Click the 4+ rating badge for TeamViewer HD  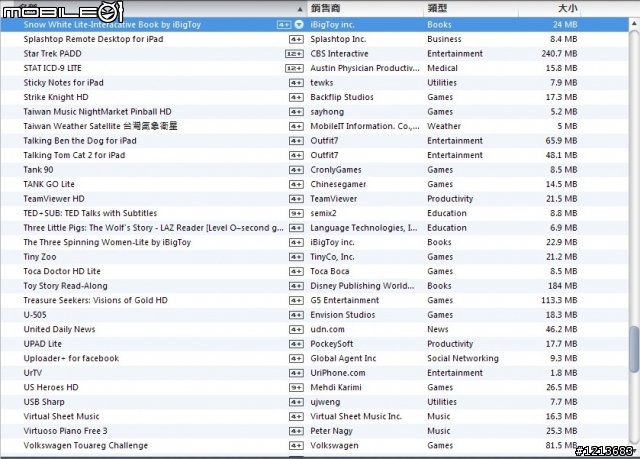[x=296, y=199]
